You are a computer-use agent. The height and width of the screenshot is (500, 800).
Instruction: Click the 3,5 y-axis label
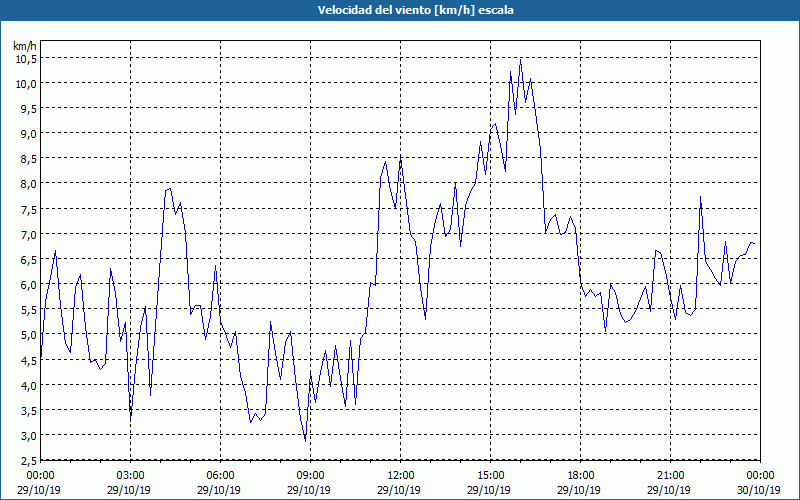click(29, 411)
